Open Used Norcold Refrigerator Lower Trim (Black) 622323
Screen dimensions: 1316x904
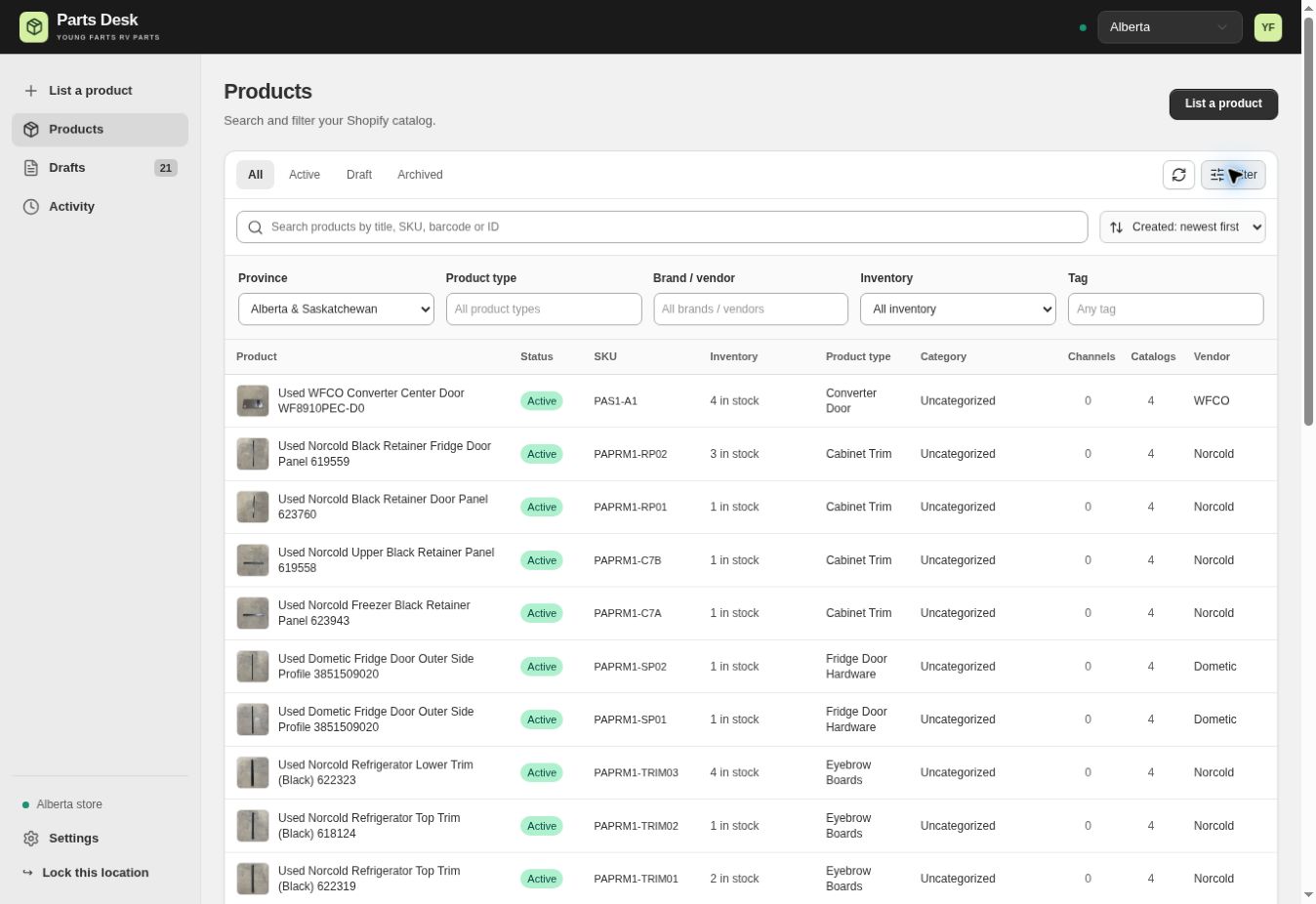pyautogui.click(x=376, y=773)
